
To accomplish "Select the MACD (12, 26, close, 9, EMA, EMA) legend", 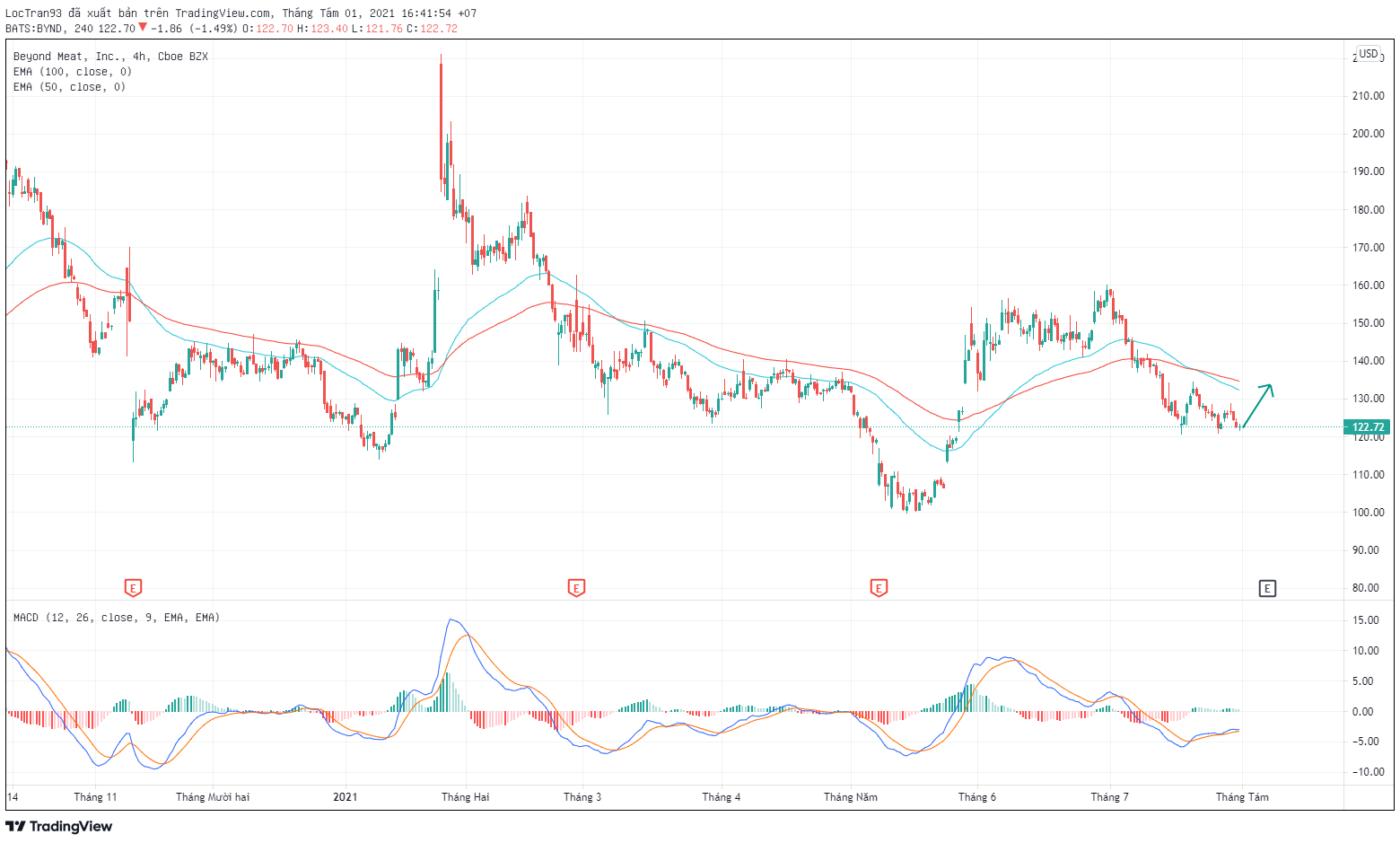I will point(117,618).
